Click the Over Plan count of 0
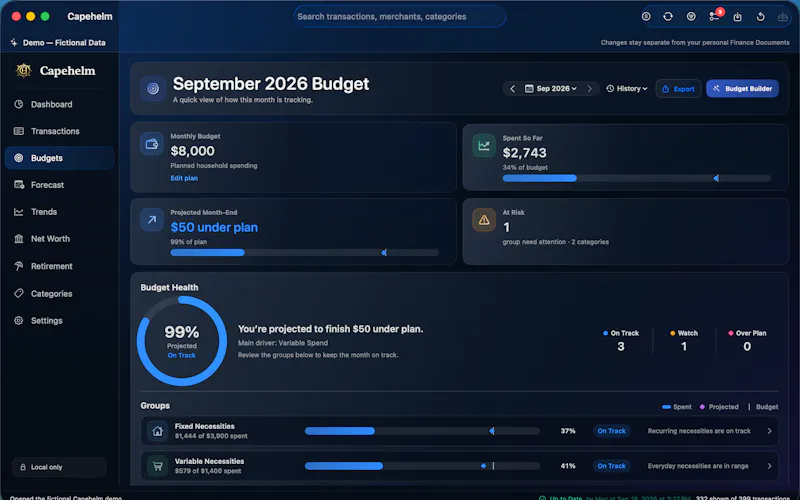The width and height of the screenshot is (800, 500). point(747,346)
